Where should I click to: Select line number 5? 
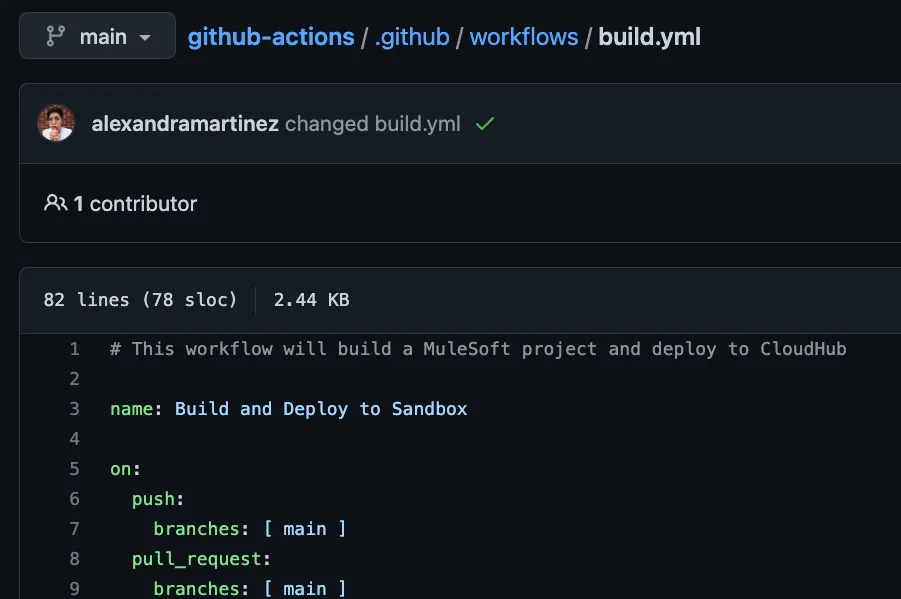click(x=74, y=469)
